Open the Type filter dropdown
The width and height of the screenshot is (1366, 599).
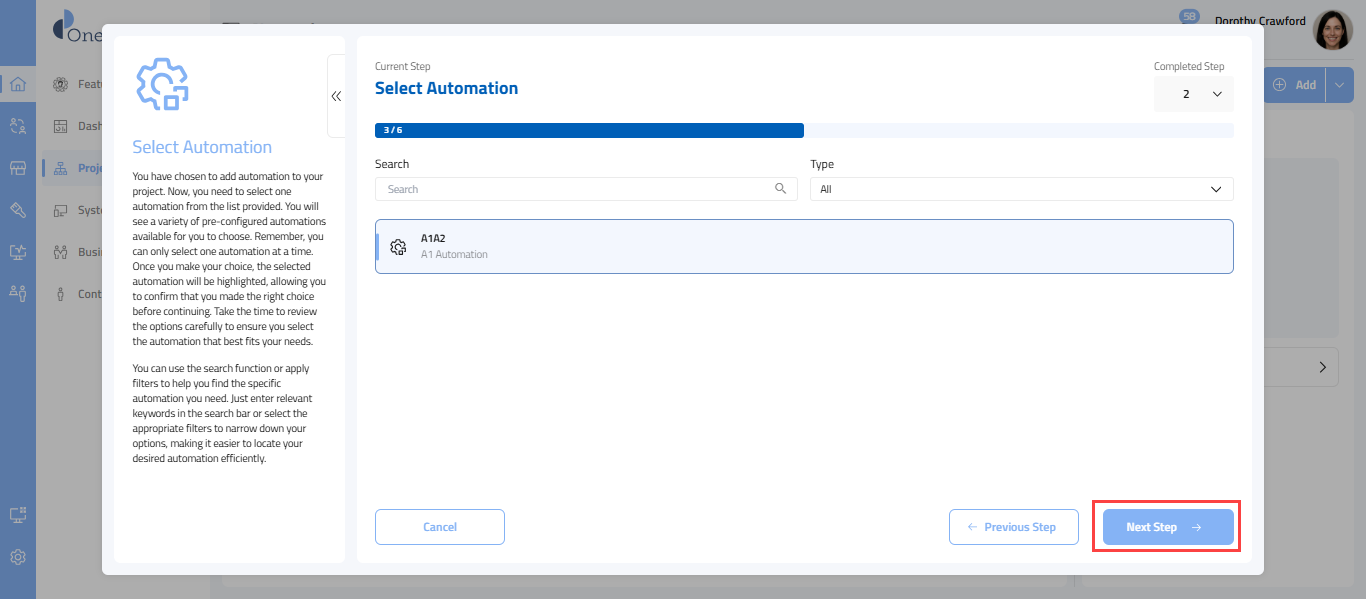[x=1021, y=189]
